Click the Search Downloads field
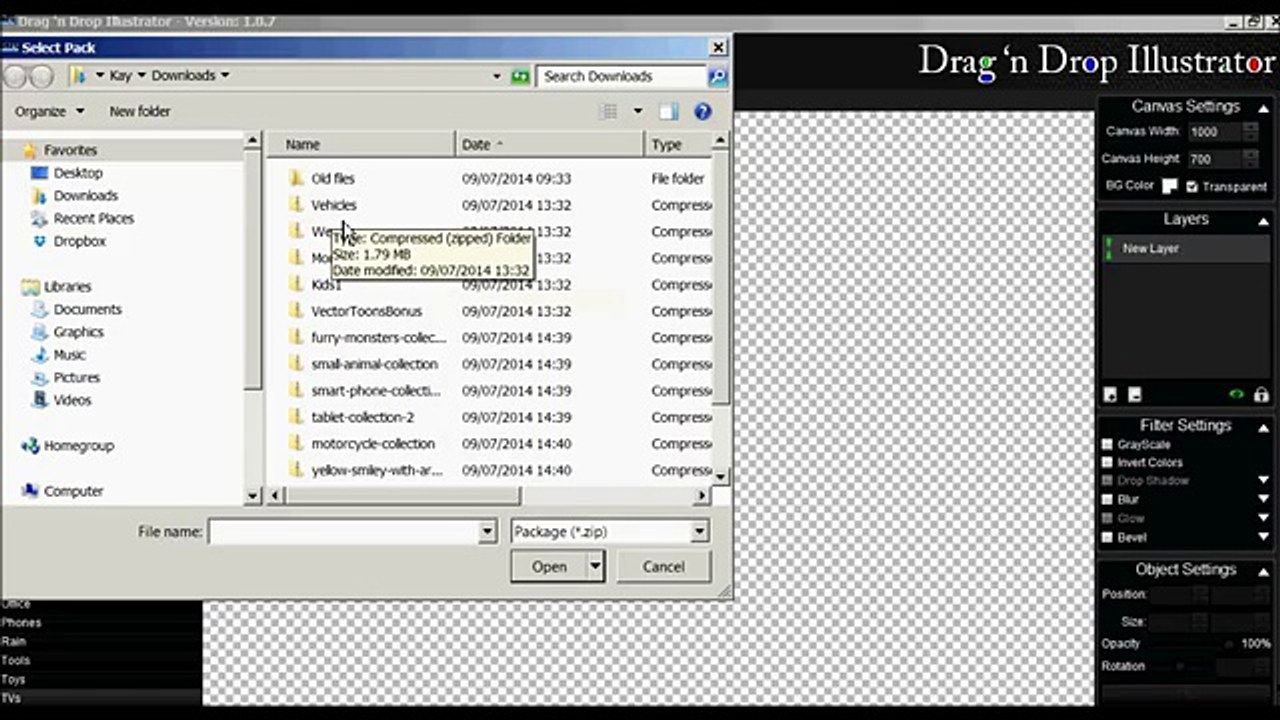 click(622, 76)
